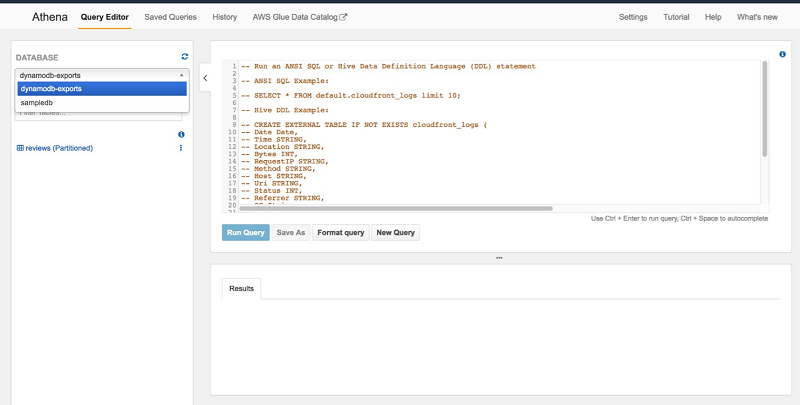The width and height of the screenshot is (800, 405).
Task: Click the Filter tables input field
Action: click(98, 114)
